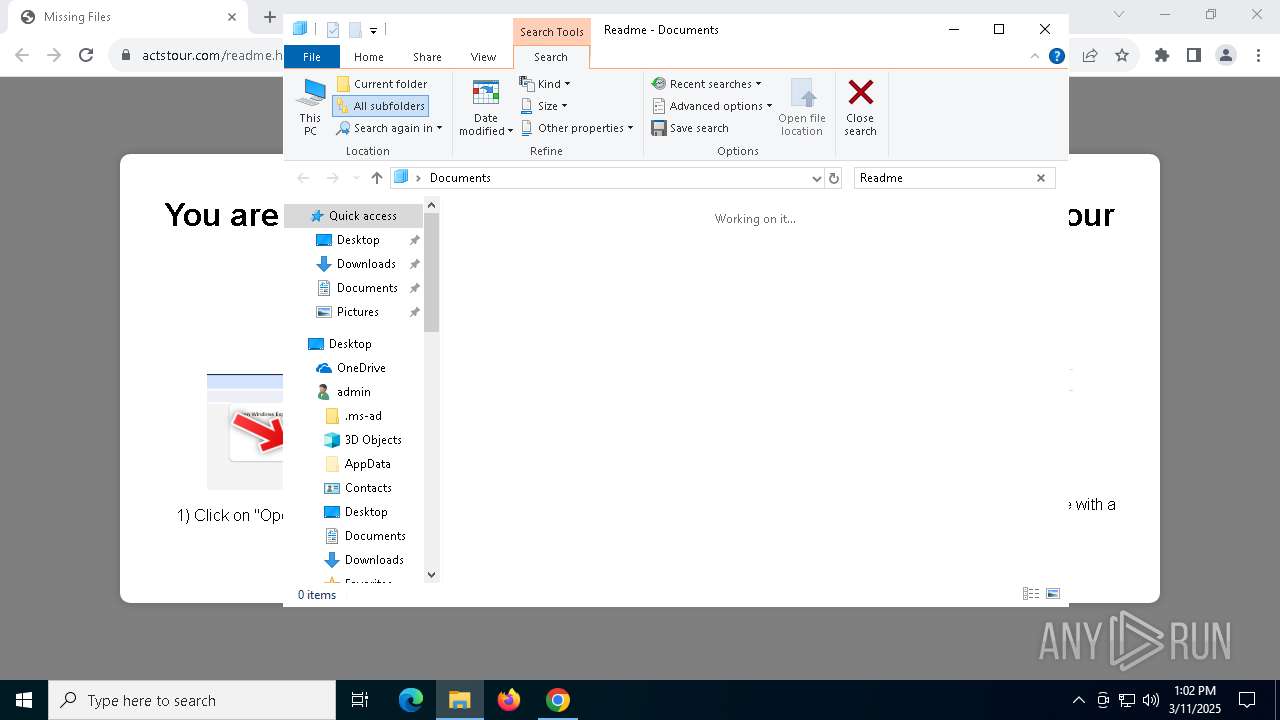Screen dimensions: 1280x720
Task: Switch to the View ribbon tab
Action: pos(483,57)
